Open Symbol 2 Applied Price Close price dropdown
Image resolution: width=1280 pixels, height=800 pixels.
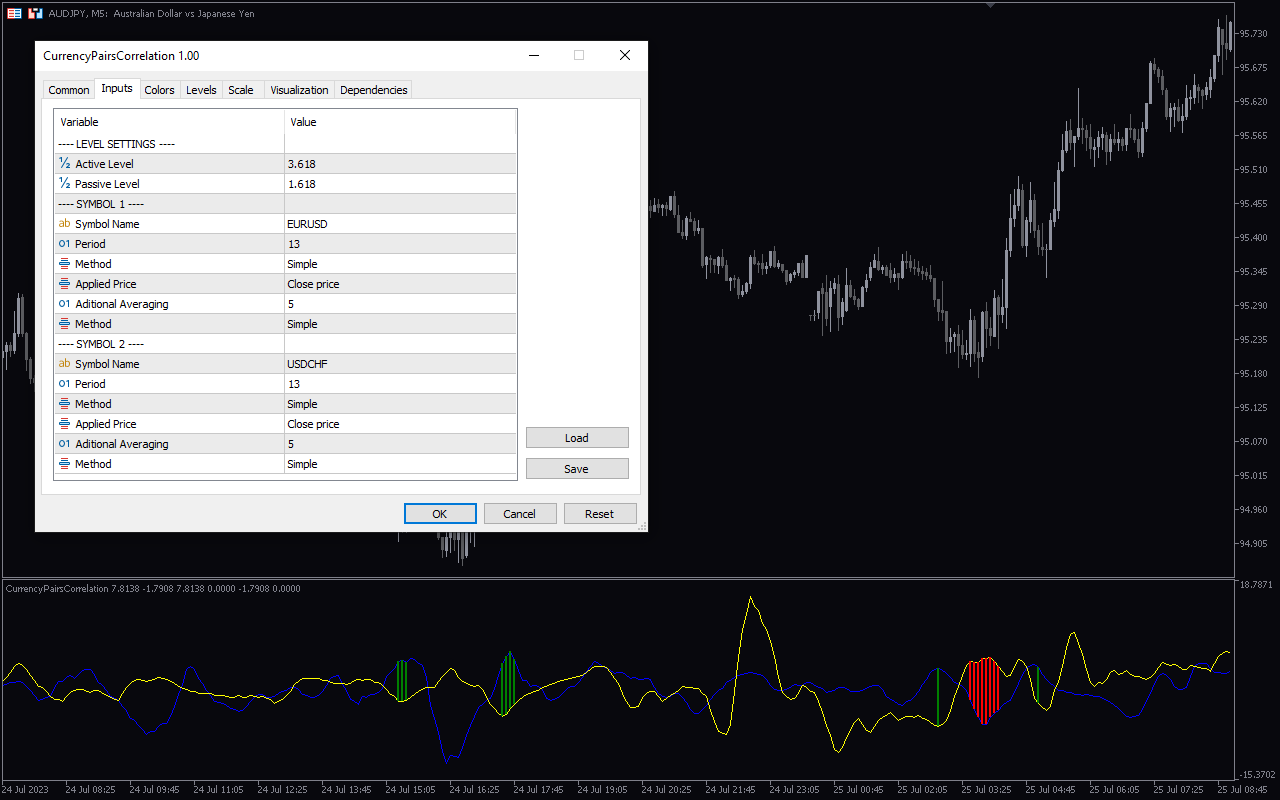(400, 424)
